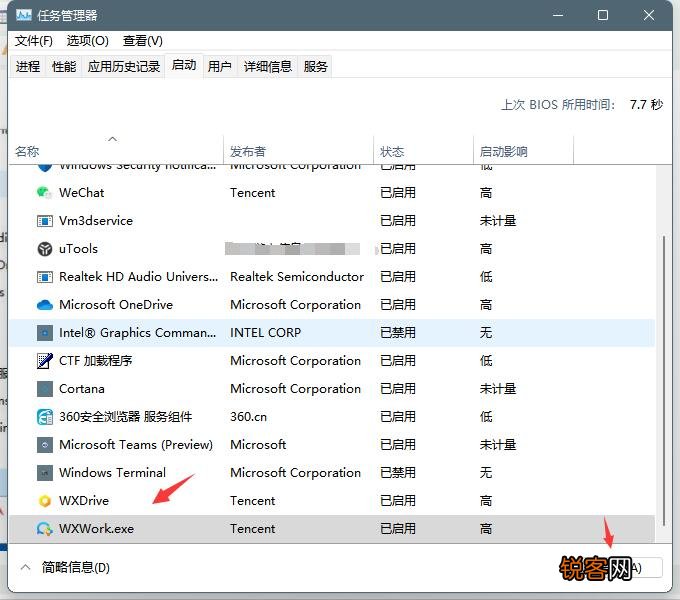Click the CTF 加载程序 pen icon
This screenshot has height=600, width=680.
(x=44, y=361)
